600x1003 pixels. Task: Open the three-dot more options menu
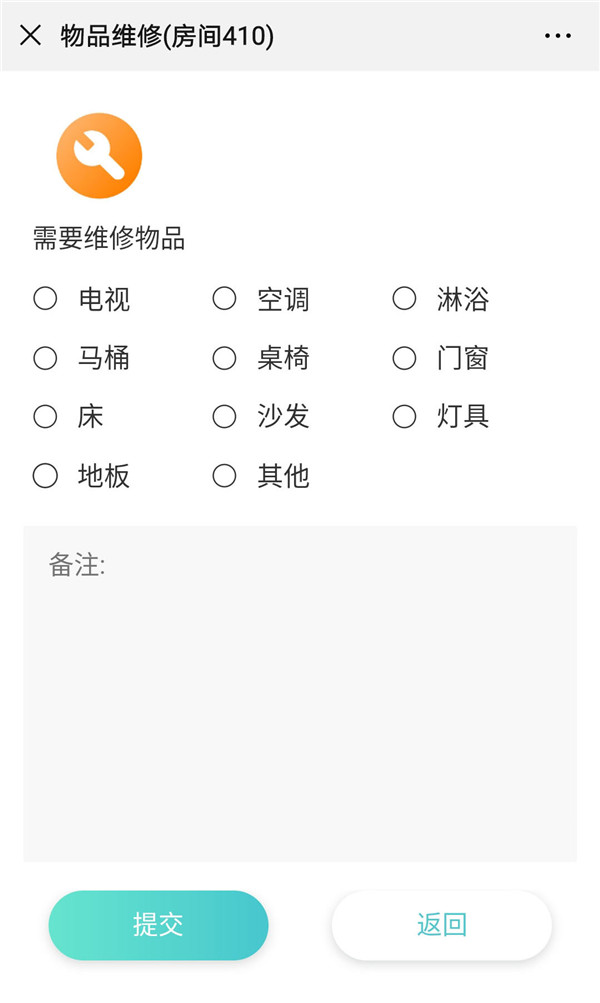click(x=558, y=36)
